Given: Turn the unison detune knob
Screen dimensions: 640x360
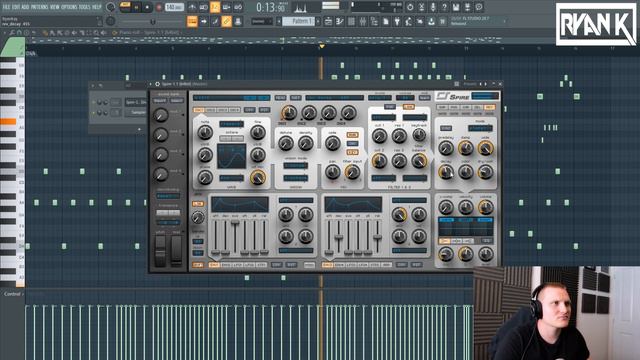Looking at the screenshot, I should click(286, 143).
